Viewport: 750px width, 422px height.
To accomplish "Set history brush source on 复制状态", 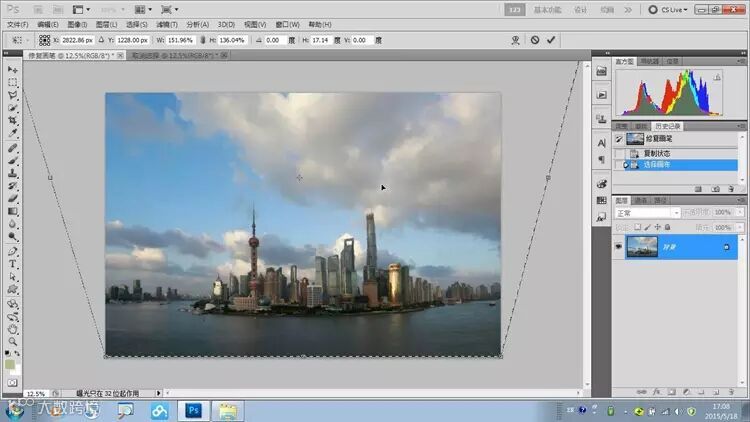I will pyautogui.click(x=619, y=154).
